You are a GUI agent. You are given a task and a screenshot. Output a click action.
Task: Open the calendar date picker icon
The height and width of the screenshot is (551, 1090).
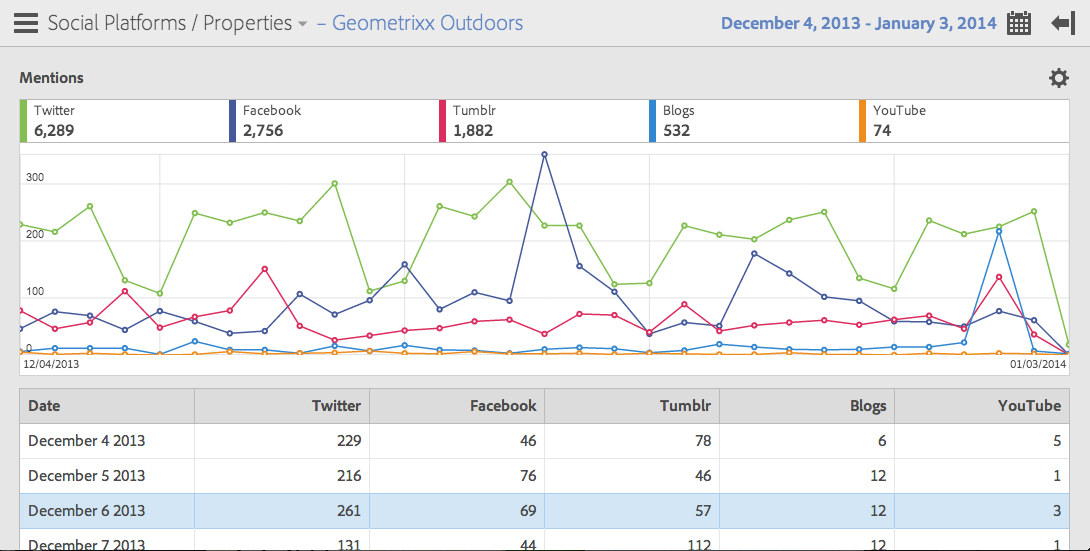[x=1019, y=24]
